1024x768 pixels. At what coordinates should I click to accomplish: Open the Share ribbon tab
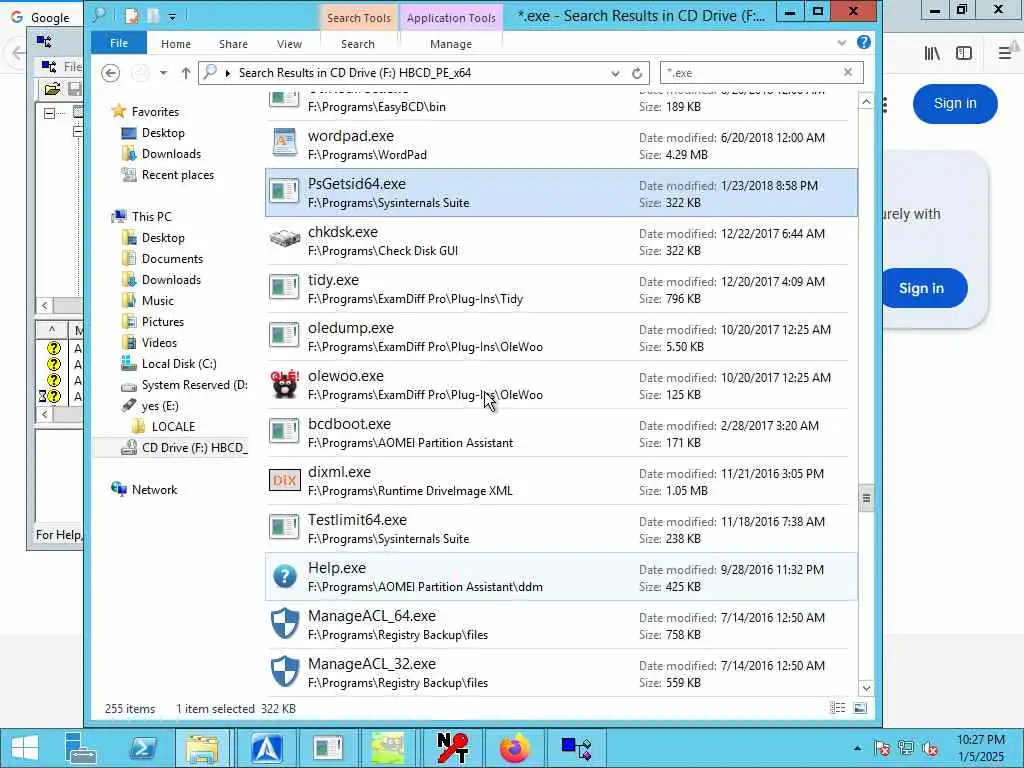coord(233,44)
